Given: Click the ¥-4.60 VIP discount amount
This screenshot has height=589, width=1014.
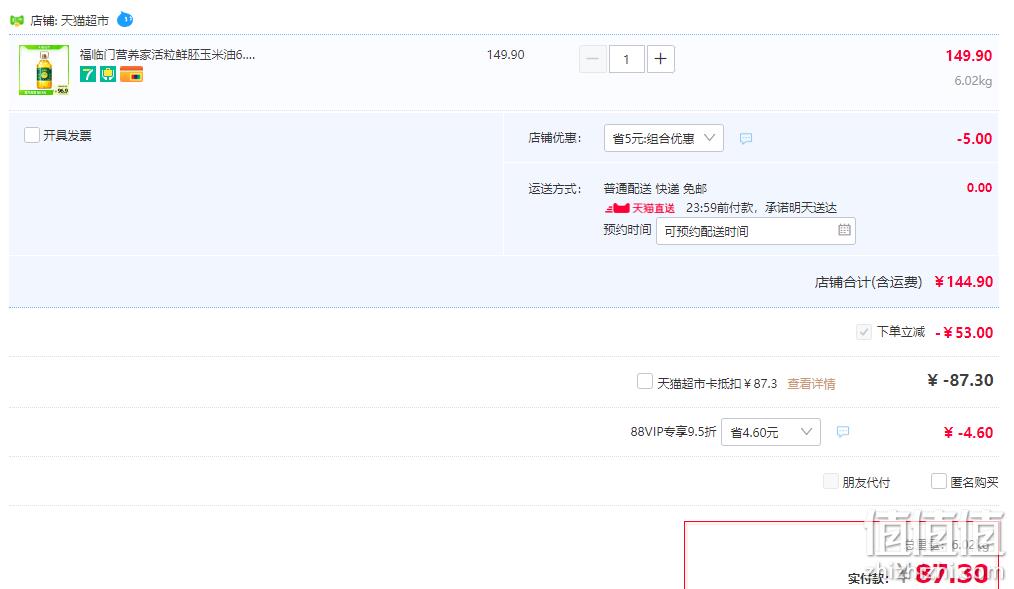Looking at the screenshot, I should point(968,433).
